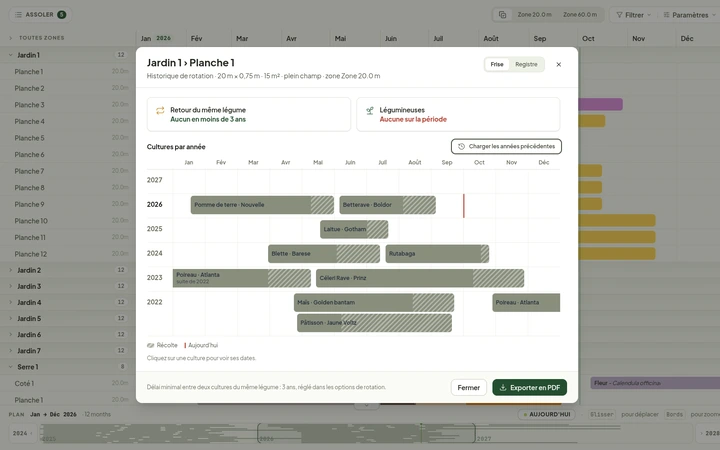Open the Pomme de terre · Nouvelle crop bar
The width and height of the screenshot is (720, 450).
262,205
